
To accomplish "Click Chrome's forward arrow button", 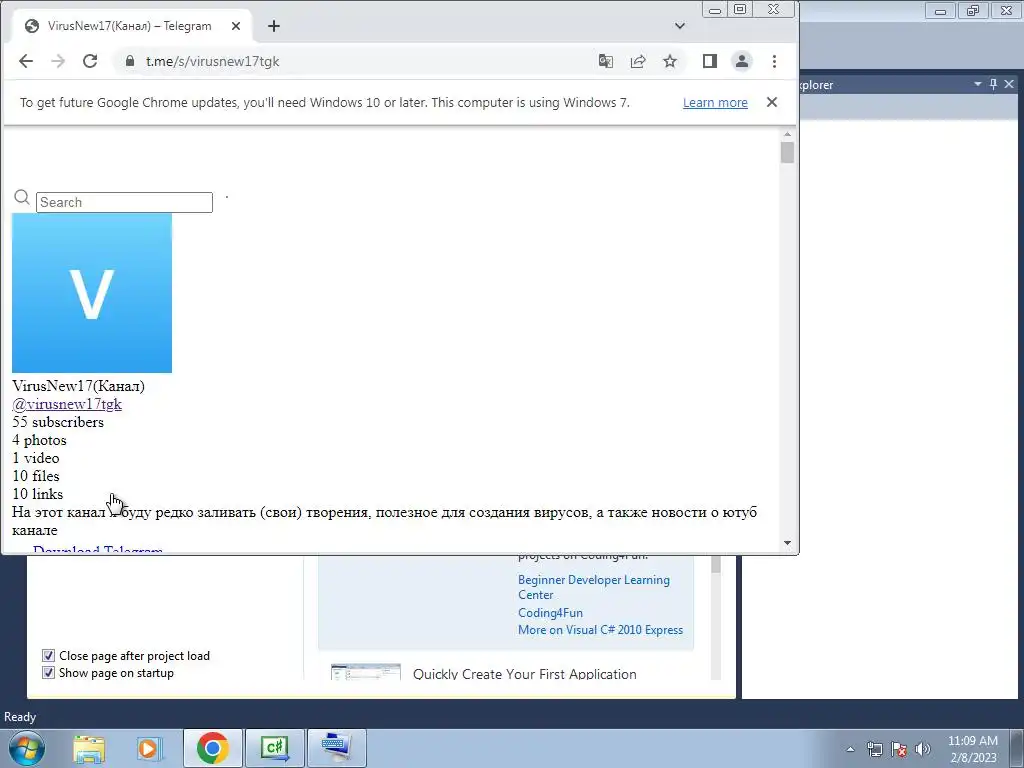I will (x=58, y=61).
